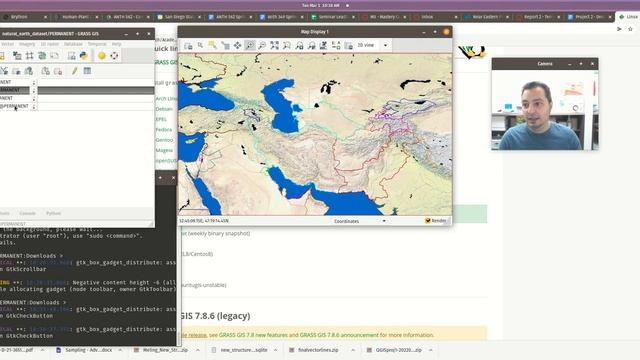Viewport: 640px width, 360px height.
Task: Click the Debian link on webpage
Action: pos(164,109)
